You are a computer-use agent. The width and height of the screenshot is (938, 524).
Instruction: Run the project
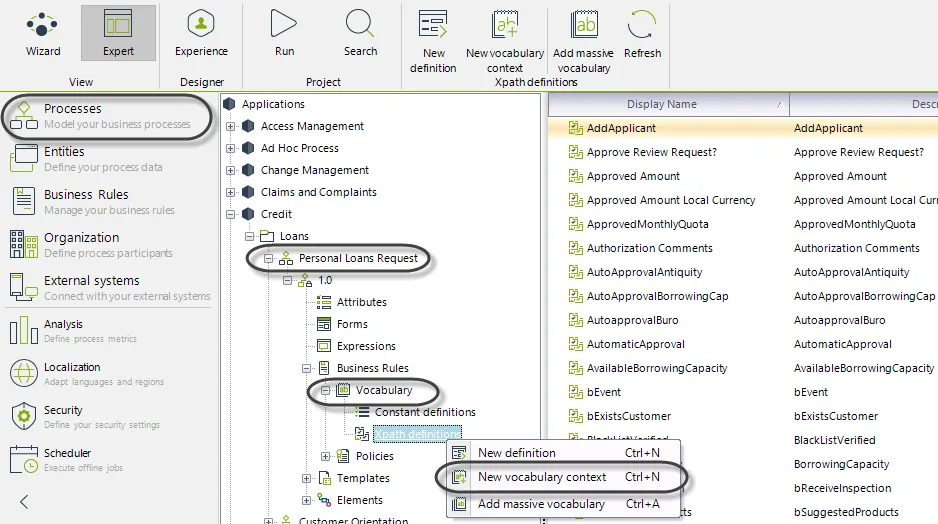point(284,33)
